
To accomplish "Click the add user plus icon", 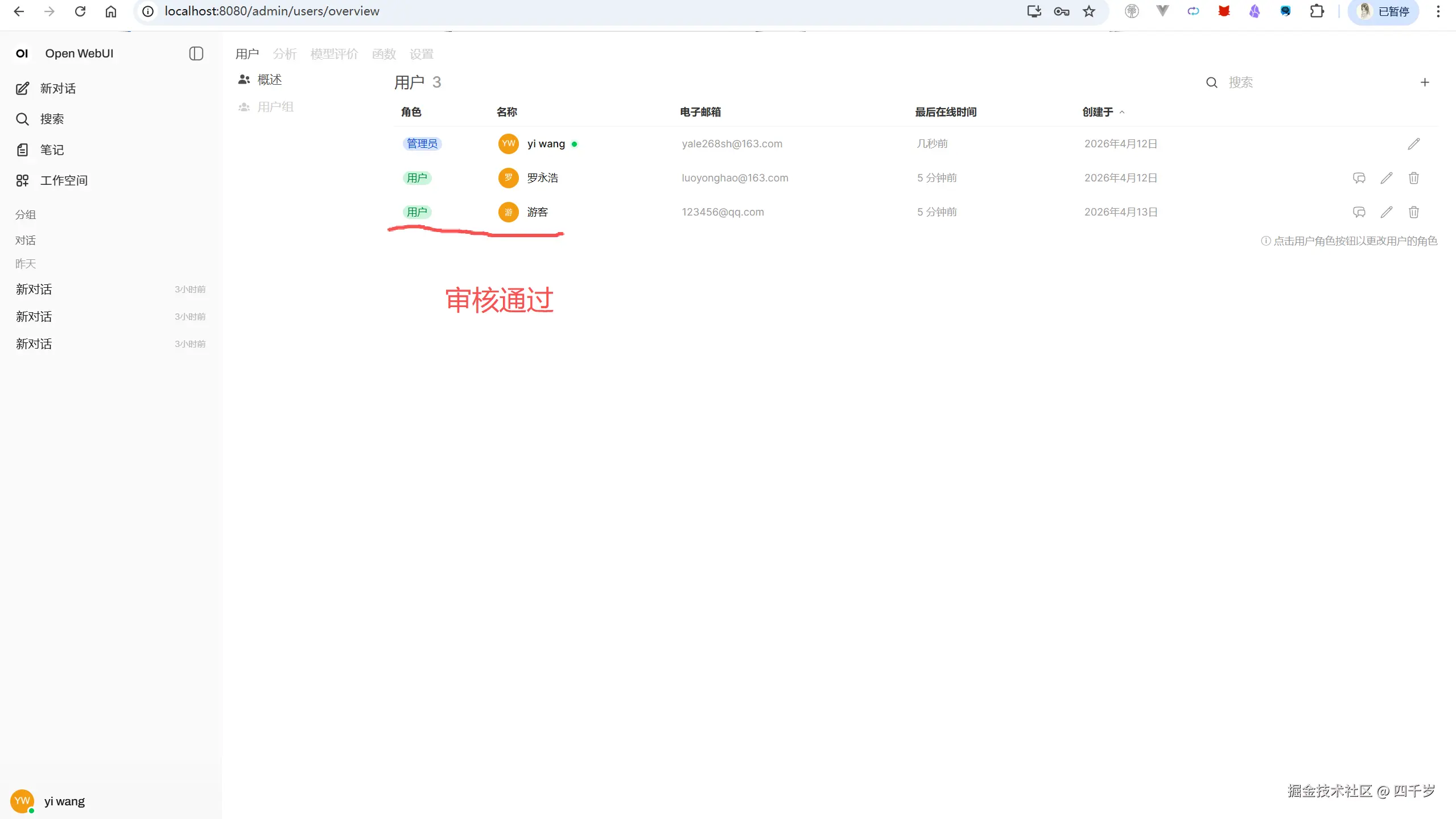I will pyautogui.click(x=1424, y=82).
